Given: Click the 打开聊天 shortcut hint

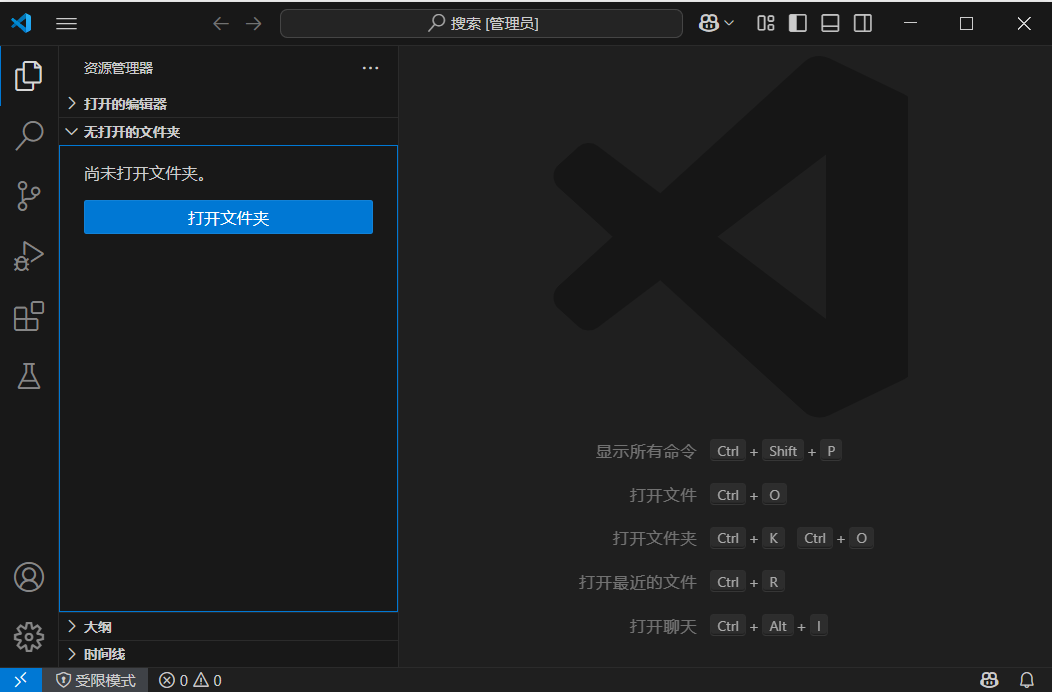Looking at the screenshot, I should [662, 626].
